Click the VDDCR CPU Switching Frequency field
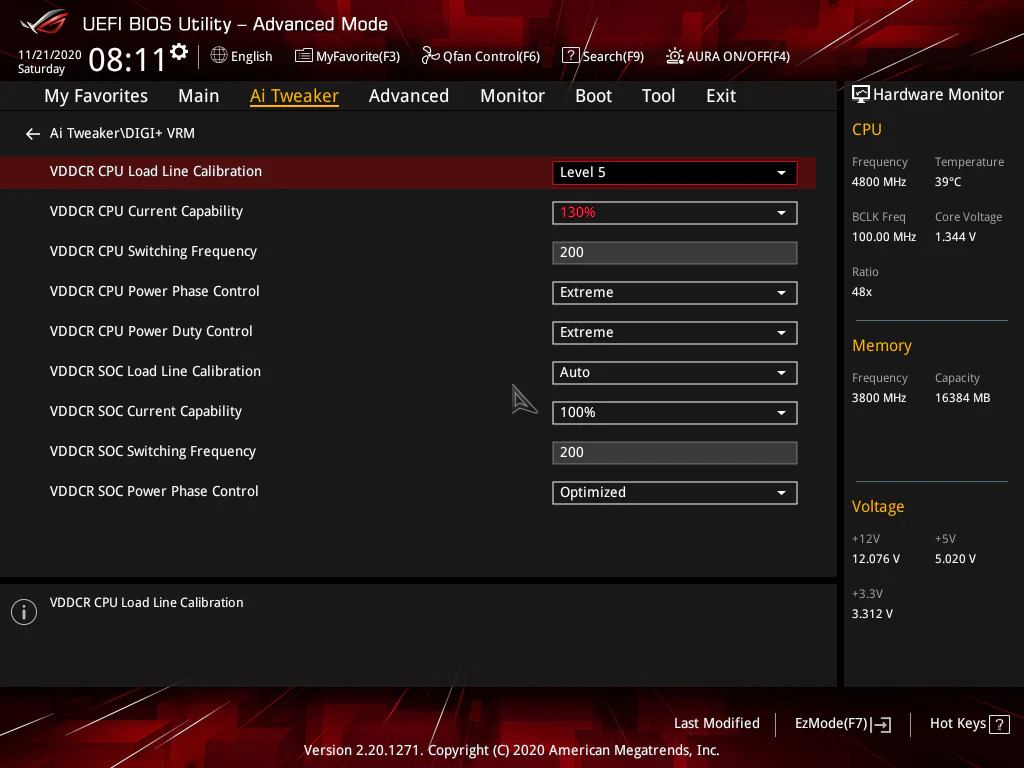The image size is (1024, 768). click(675, 253)
